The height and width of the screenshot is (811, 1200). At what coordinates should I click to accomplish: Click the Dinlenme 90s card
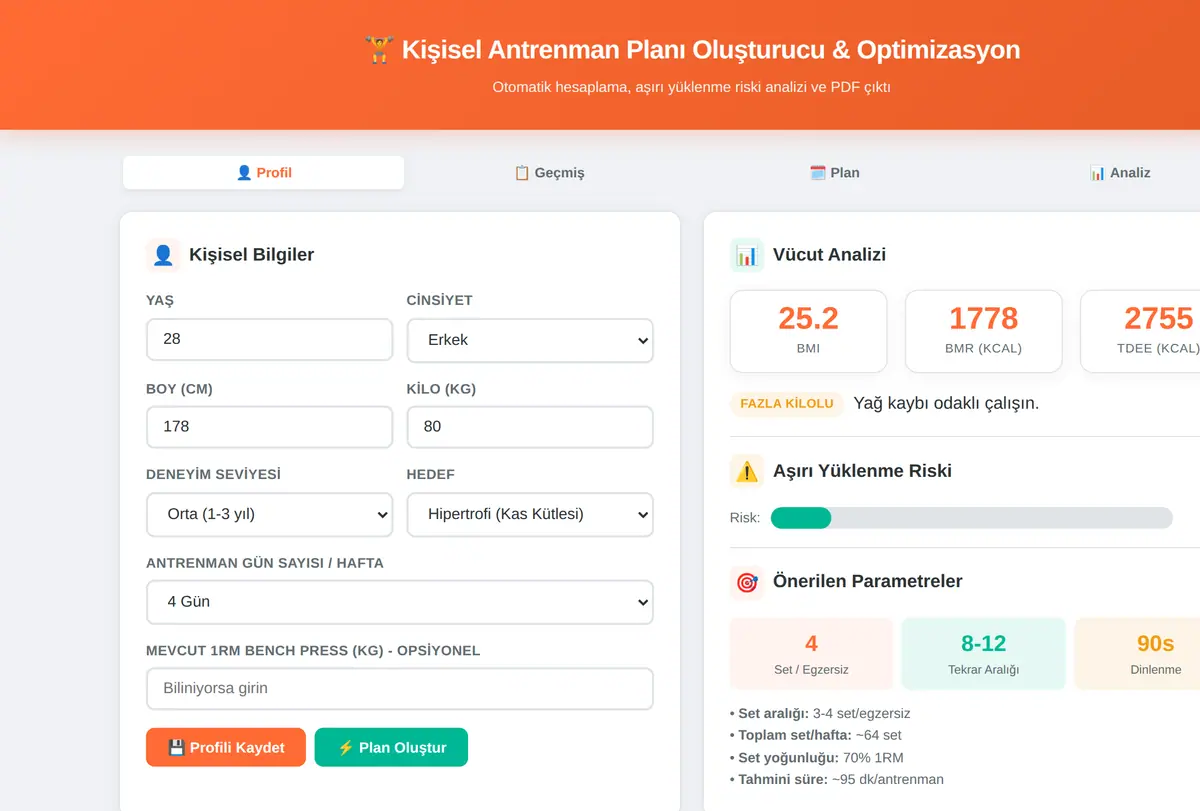pyautogui.click(x=1137, y=653)
